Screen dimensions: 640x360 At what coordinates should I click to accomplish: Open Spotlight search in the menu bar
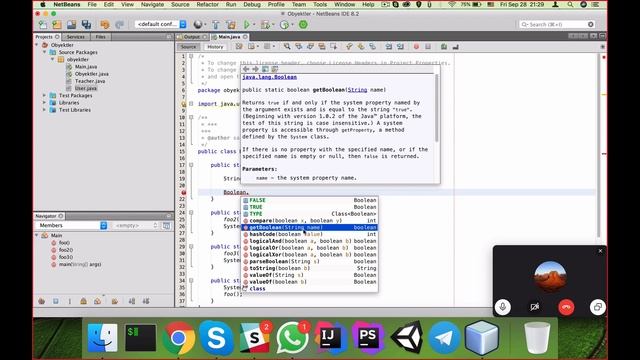click(x=570, y=4)
